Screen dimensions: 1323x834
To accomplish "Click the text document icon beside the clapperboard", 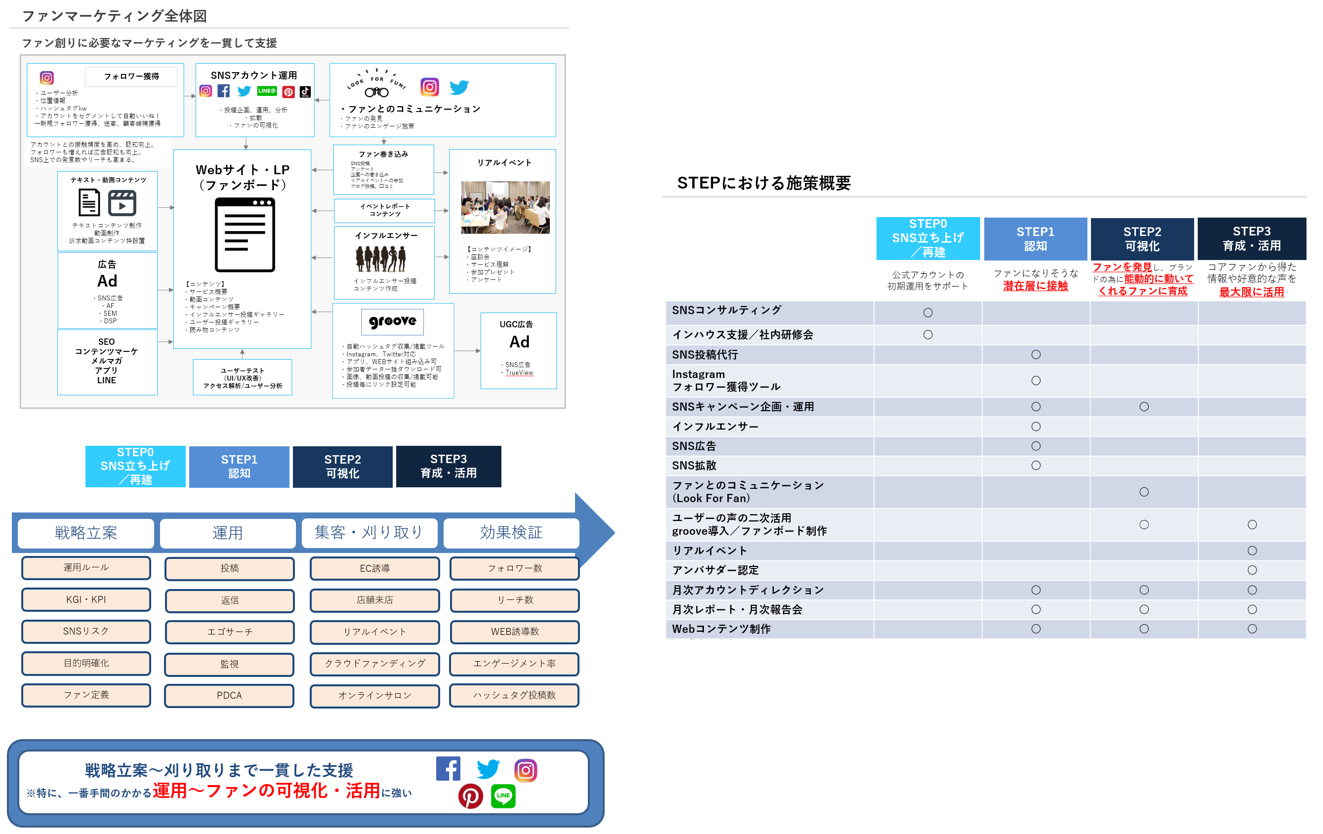I will pyautogui.click(x=89, y=203).
